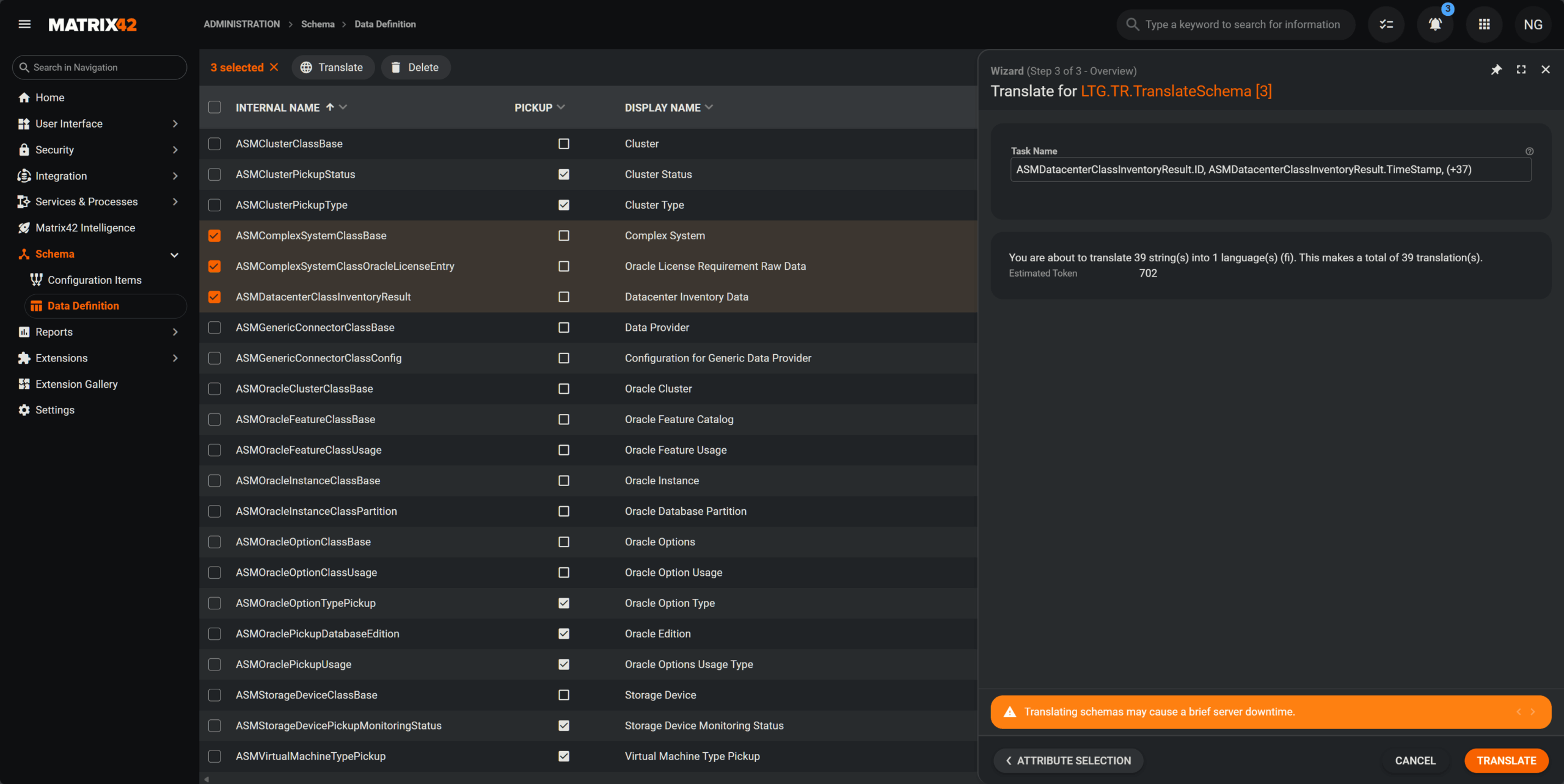This screenshot has width=1564, height=784.
Task: Open the NG user profile avatar
Action: [x=1533, y=24]
